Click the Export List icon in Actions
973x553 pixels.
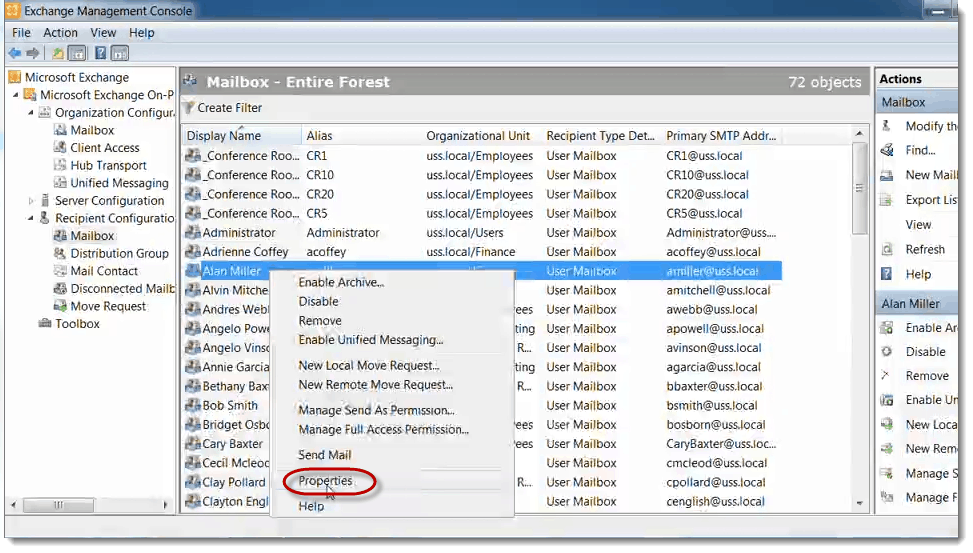click(x=887, y=200)
